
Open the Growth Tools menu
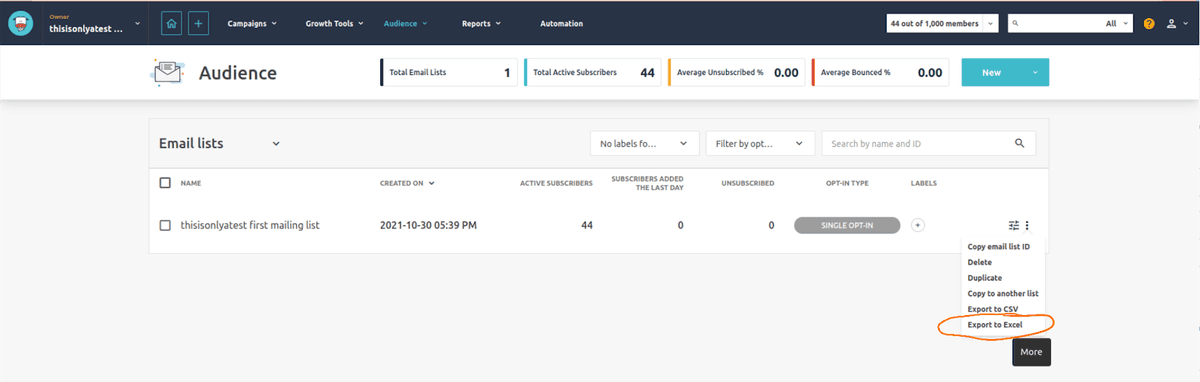(x=335, y=23)
